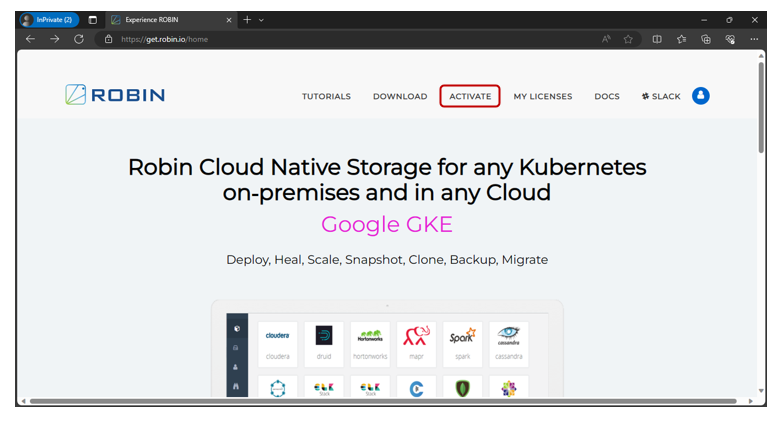783x421 pixels.
Task: Activate the Read aloud icon
Action: tap(606, 39)
